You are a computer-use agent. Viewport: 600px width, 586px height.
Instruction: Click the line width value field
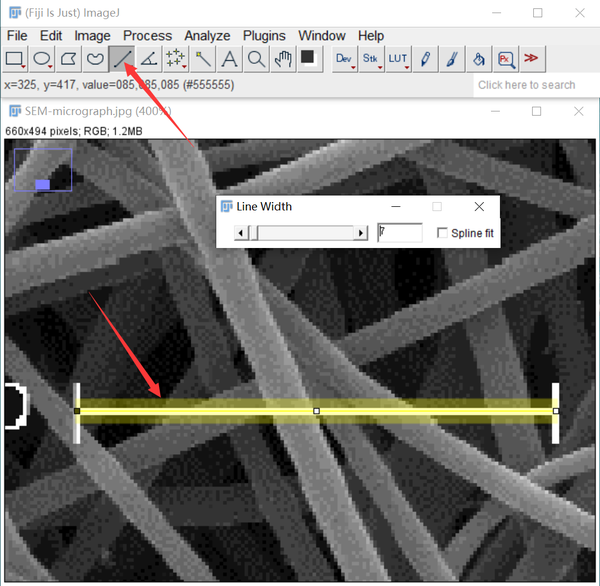point(400,233)
